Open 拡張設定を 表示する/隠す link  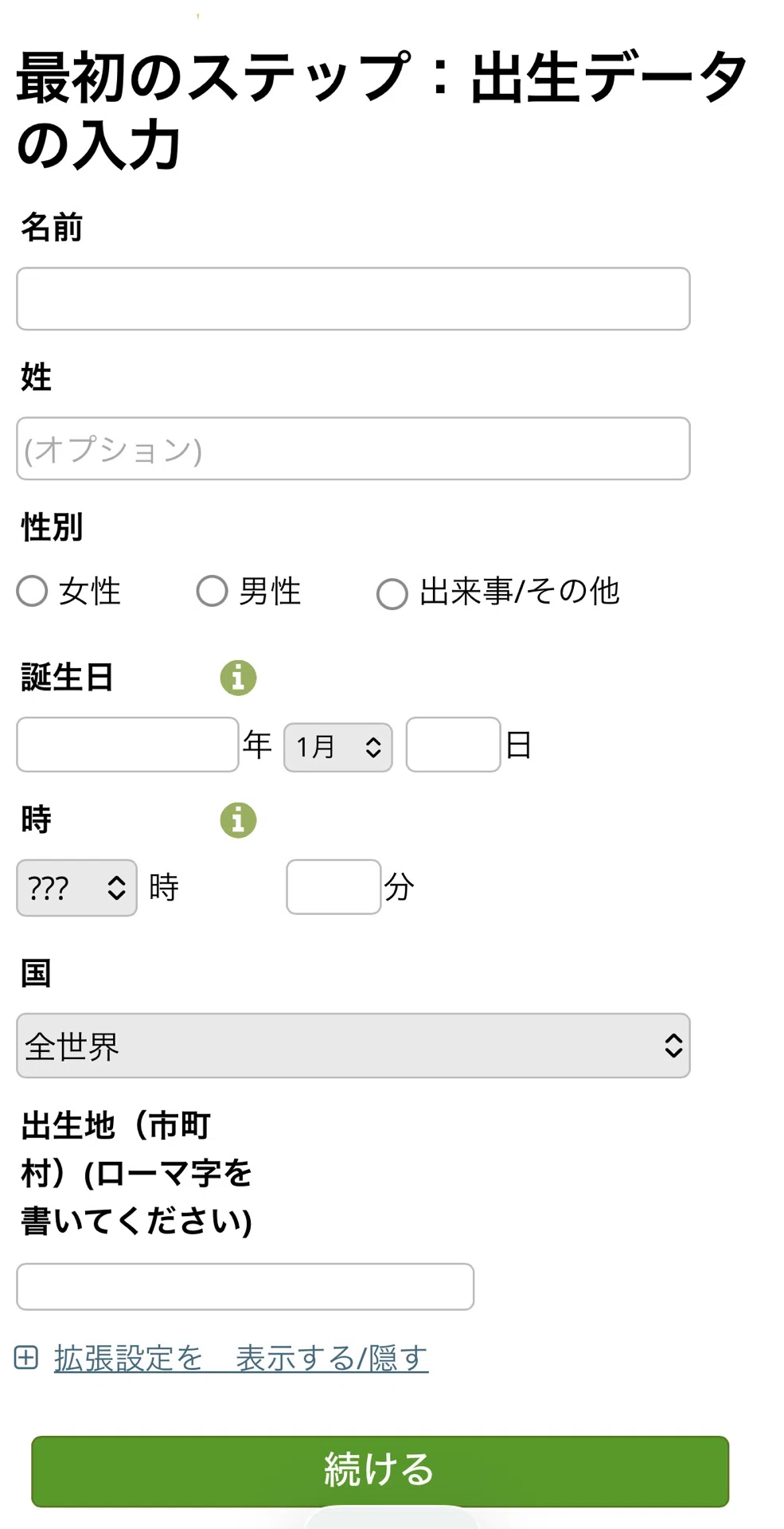click(241, 1358)
